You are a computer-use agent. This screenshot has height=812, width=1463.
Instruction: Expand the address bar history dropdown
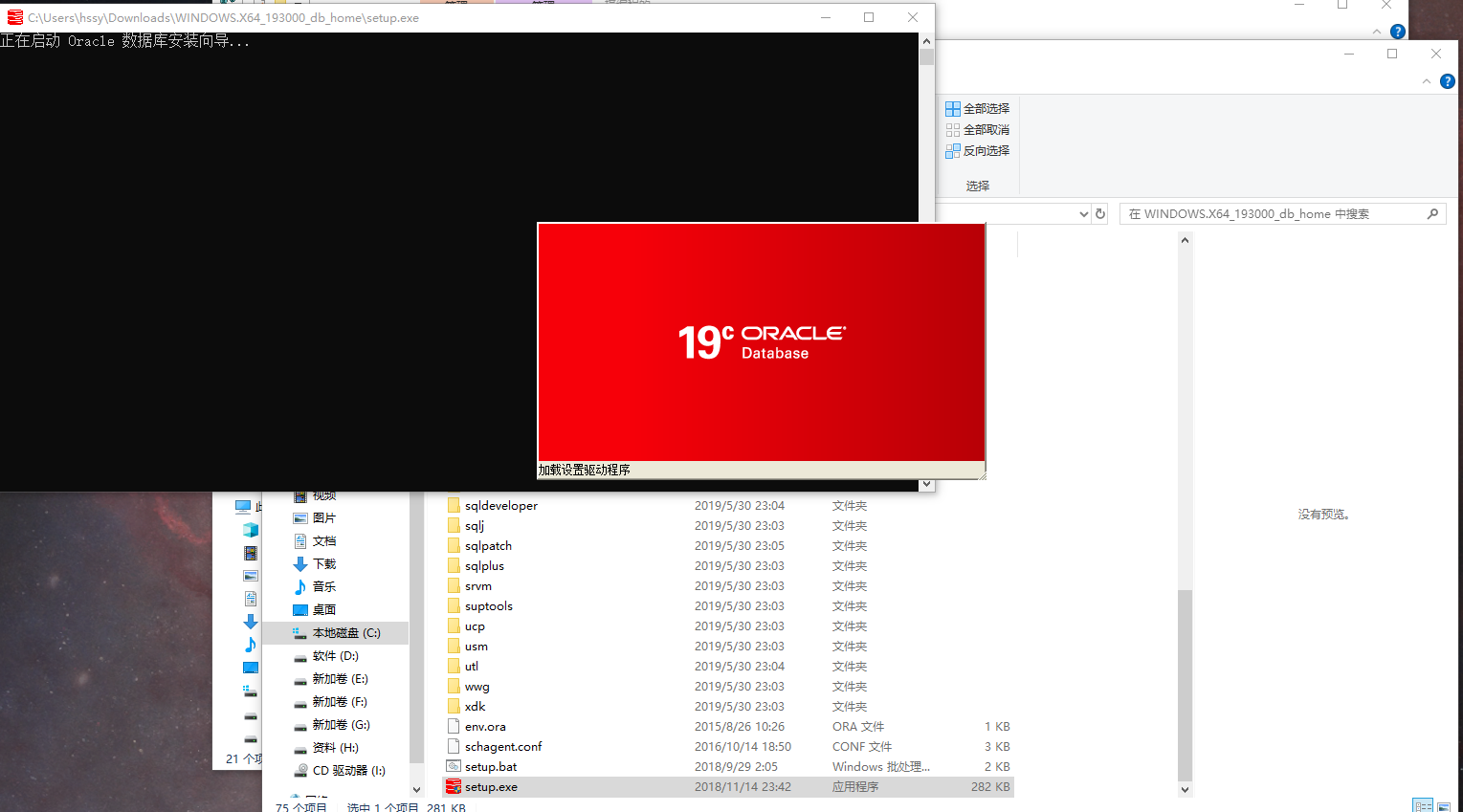[1083, 214]
